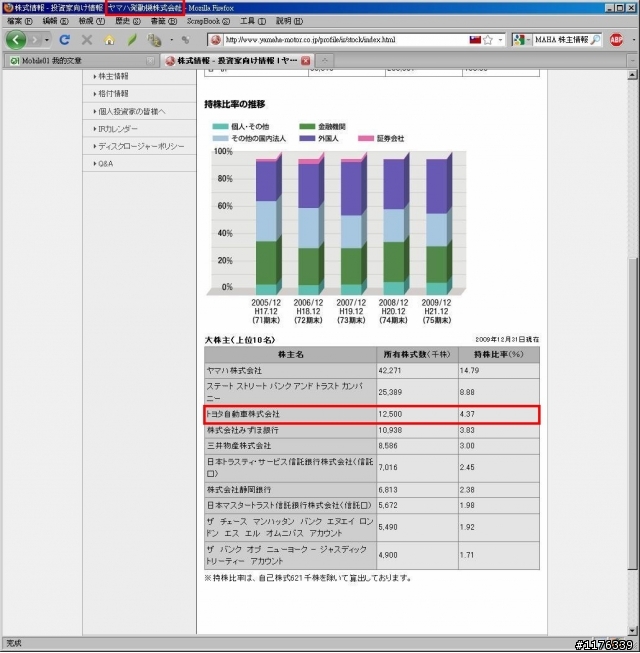Viewport: 640px width, 653px height.
Task: Click the forward navigation arrow
Action: point(35,40)
